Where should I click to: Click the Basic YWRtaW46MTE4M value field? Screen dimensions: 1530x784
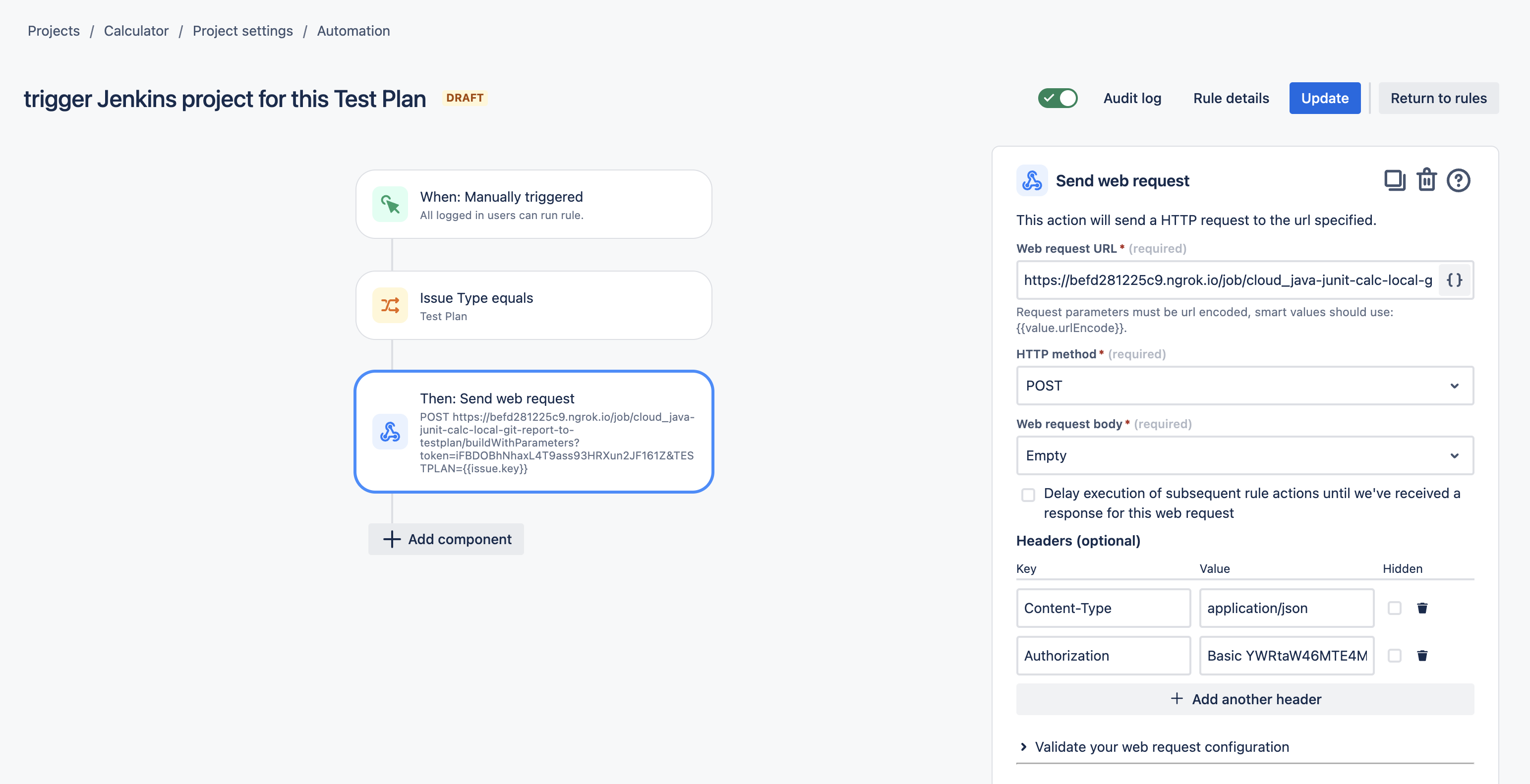1287,655
